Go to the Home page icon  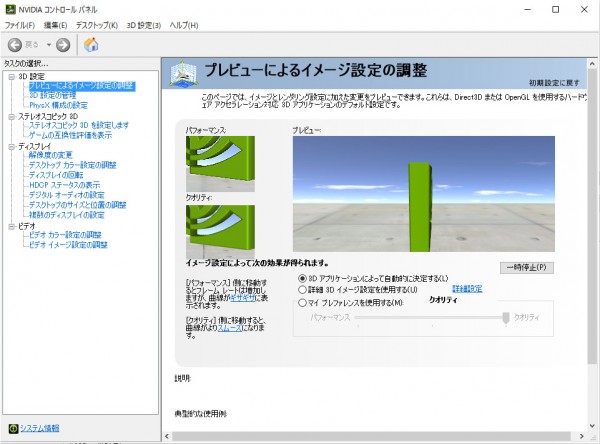coord(91,44)
